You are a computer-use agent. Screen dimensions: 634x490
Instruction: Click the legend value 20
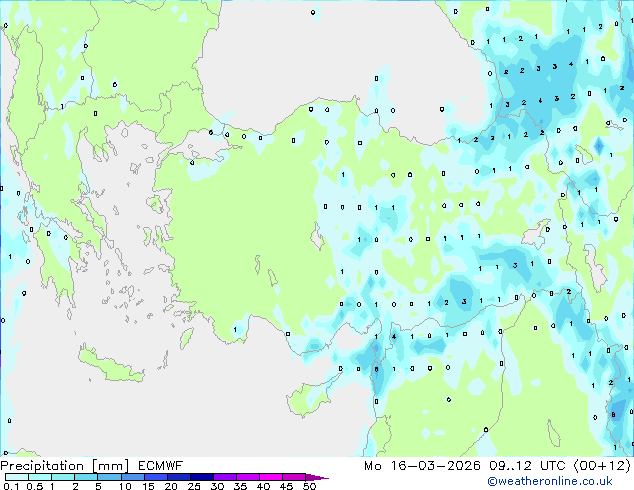171,486
